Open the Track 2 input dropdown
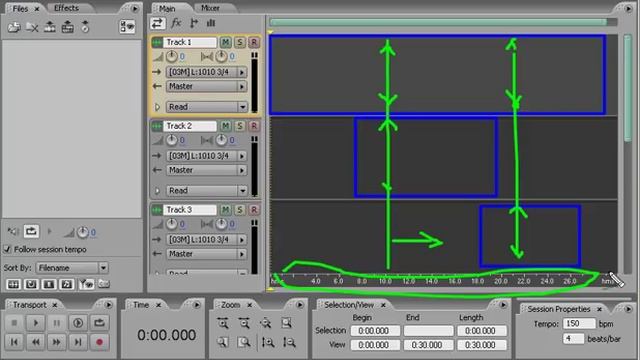 207,156
